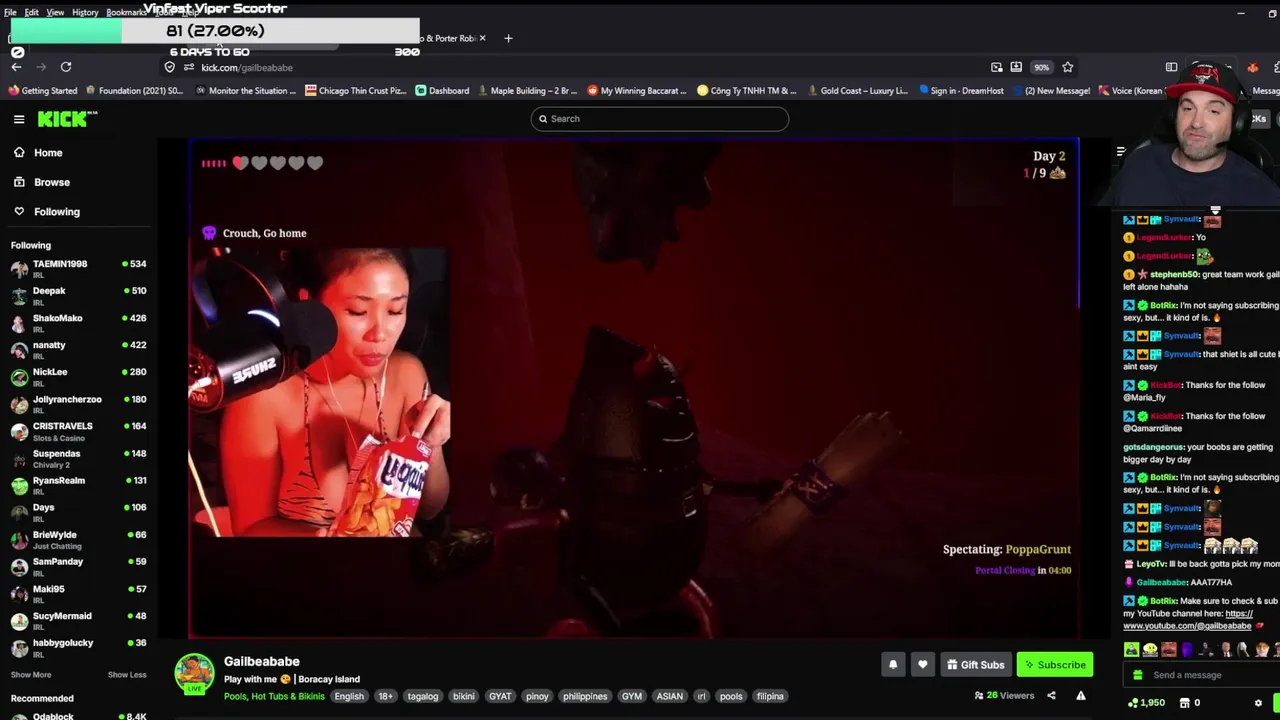Click the install/download page icon in address bar
This screenshot has height=720, width=1280.
pos(1016,67)
